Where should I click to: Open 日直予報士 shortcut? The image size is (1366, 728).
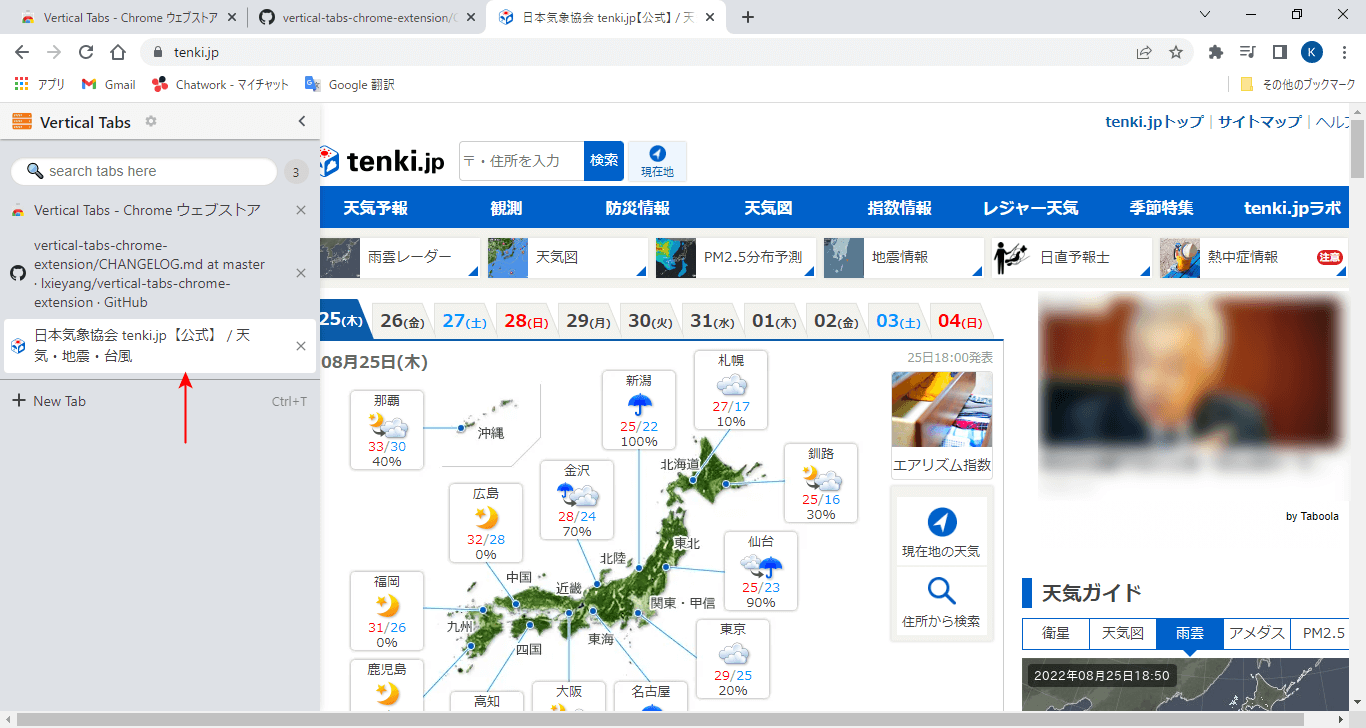click(1071, 257)
